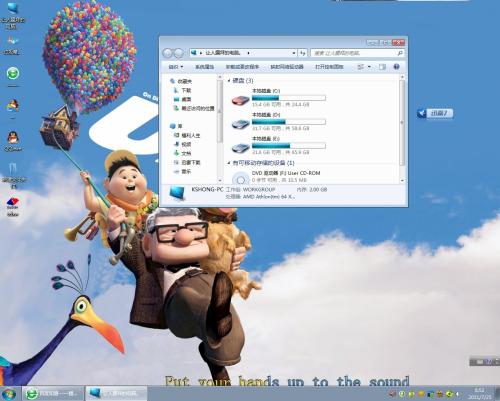This screenshot has height=401, width=500.
Task: Click the "KSHONG-PC" name in details pane
Action: click(x=207, y=189)
